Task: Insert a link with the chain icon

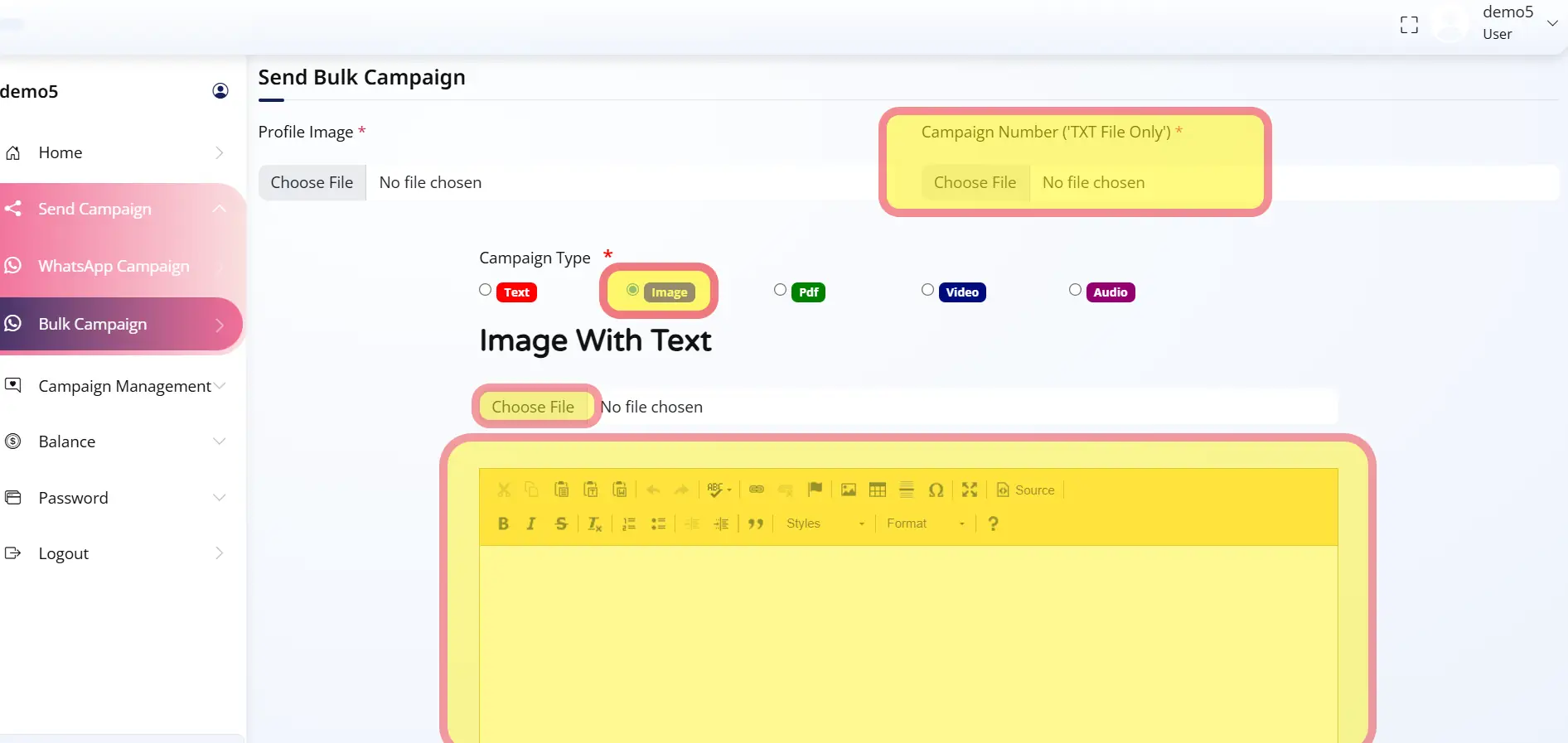Action: click(x=756, y=490)
